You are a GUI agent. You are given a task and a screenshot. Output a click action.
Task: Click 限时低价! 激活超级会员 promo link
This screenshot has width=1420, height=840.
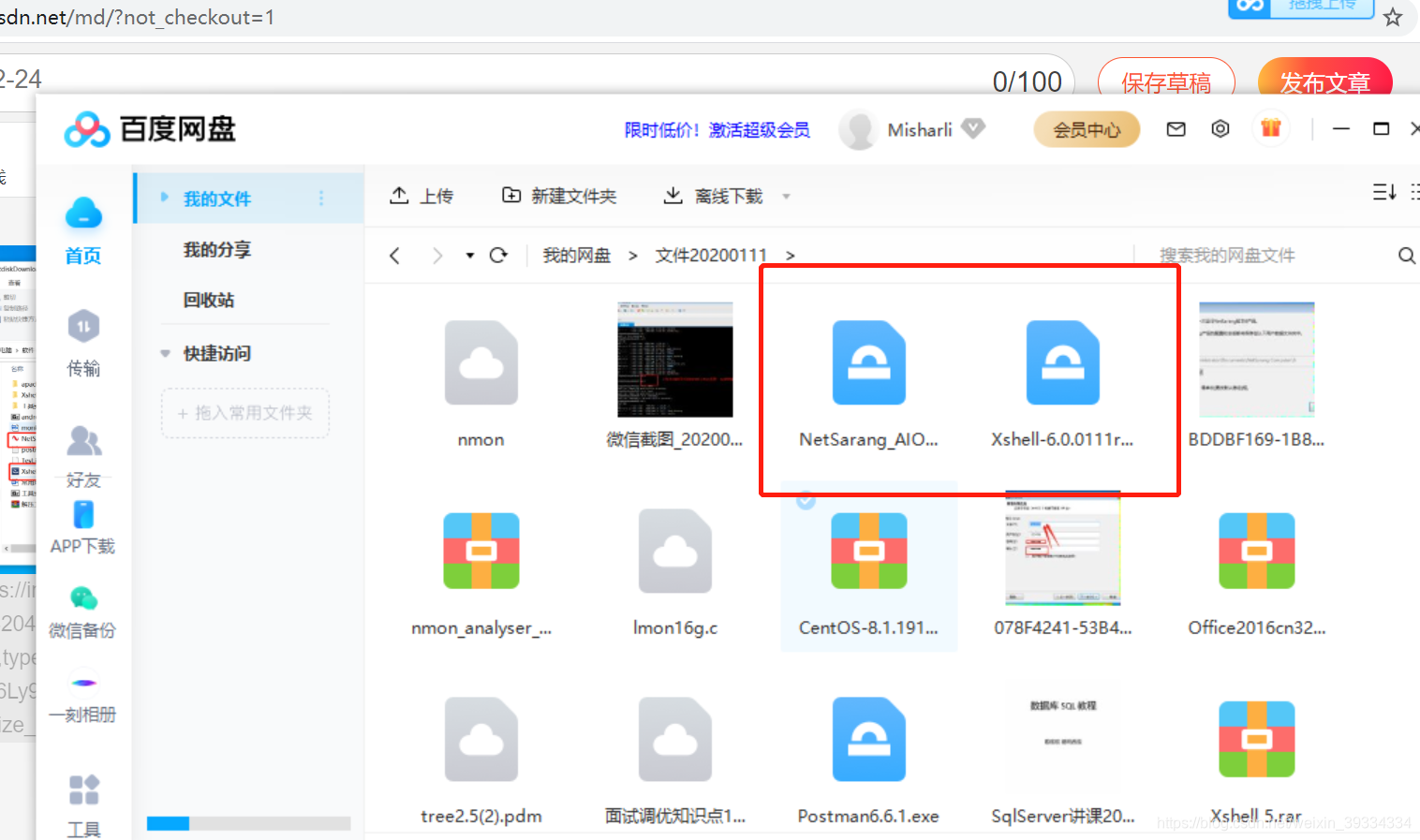[x=717, y=130]
